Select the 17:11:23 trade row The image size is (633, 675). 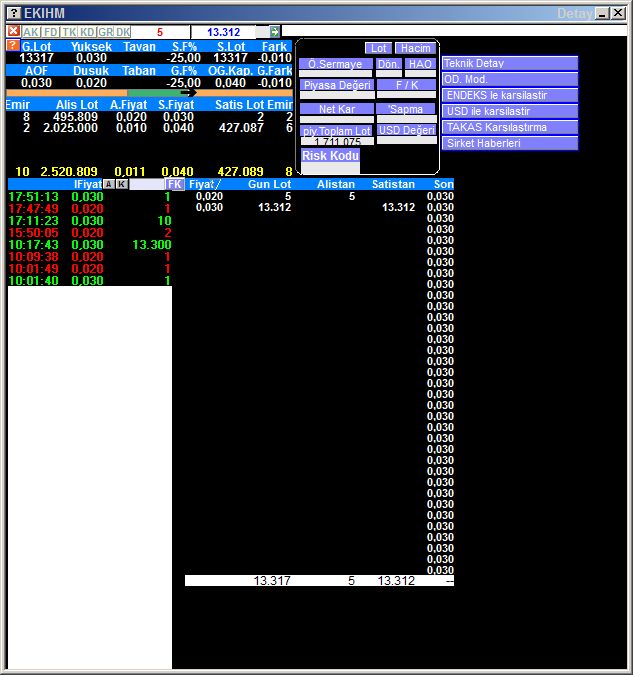click(x=90, y=221)
